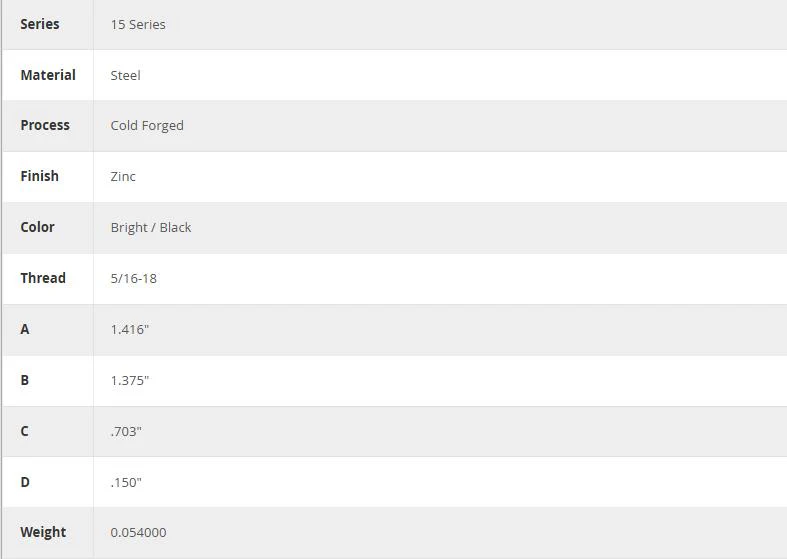787x559 pixels.
Task: Click the Weight label
Action: tap(43, 532)
